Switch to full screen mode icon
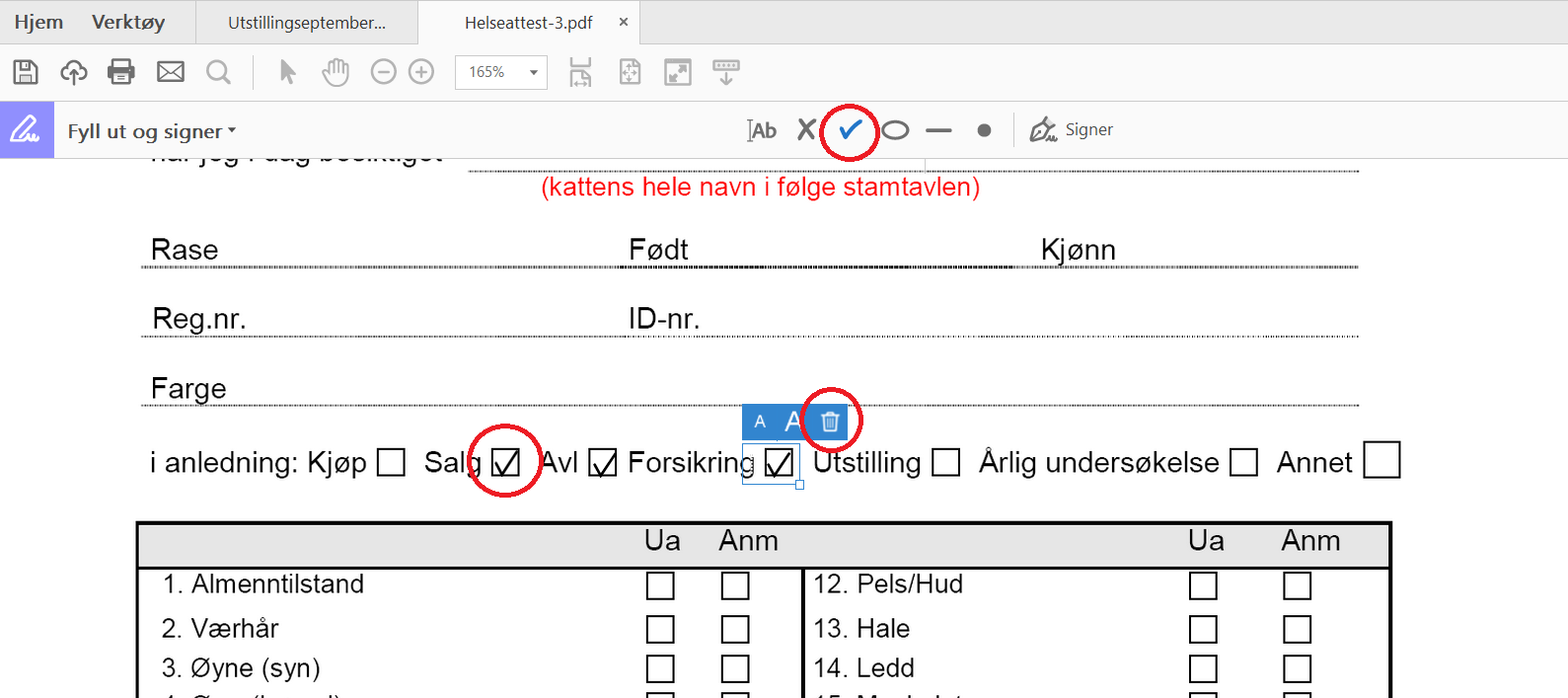The image size is (1568, 698). 678,71
